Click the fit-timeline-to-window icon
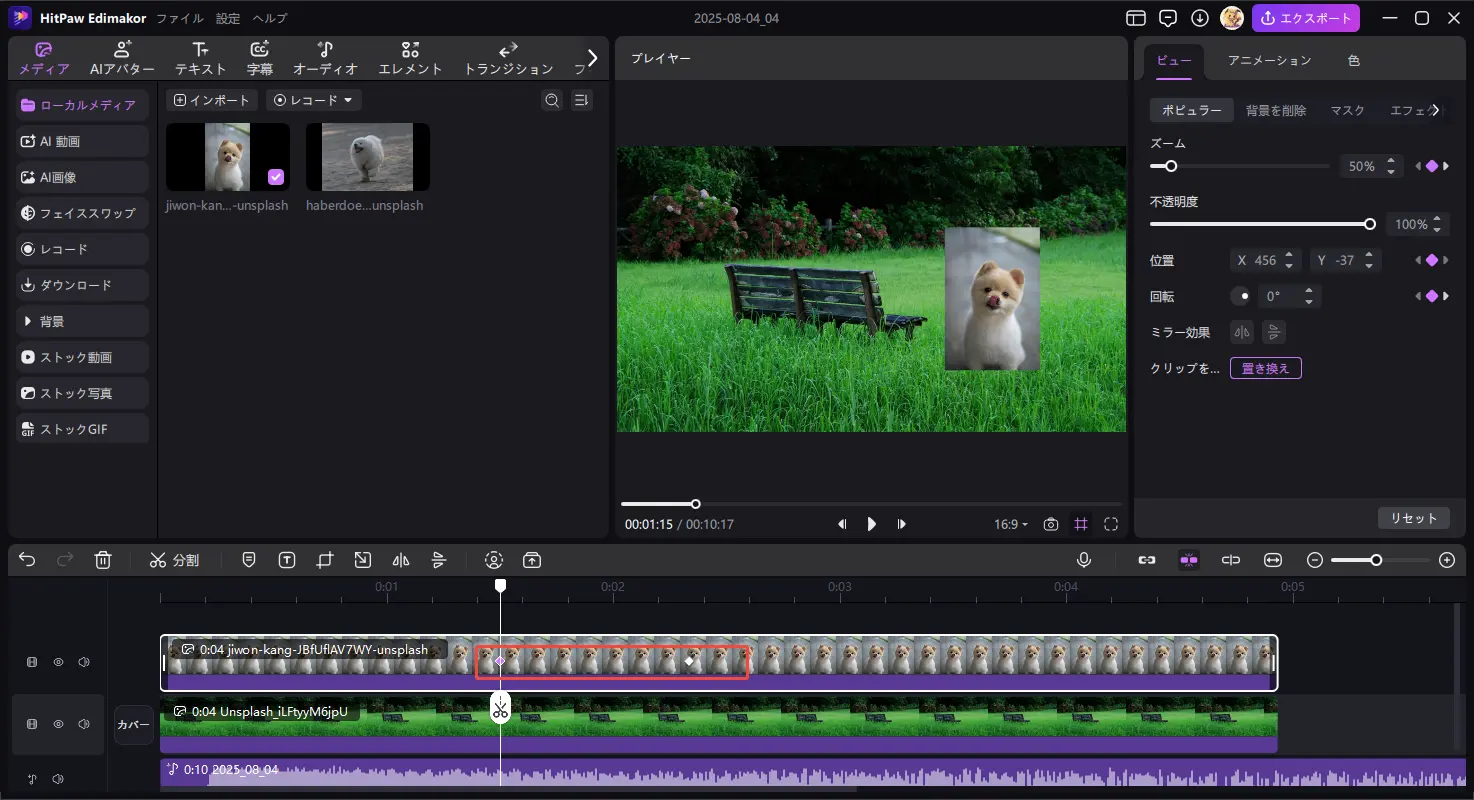Image resolution: width=1474 pixels, height=800 pixels. click(x=1273, y=560)
